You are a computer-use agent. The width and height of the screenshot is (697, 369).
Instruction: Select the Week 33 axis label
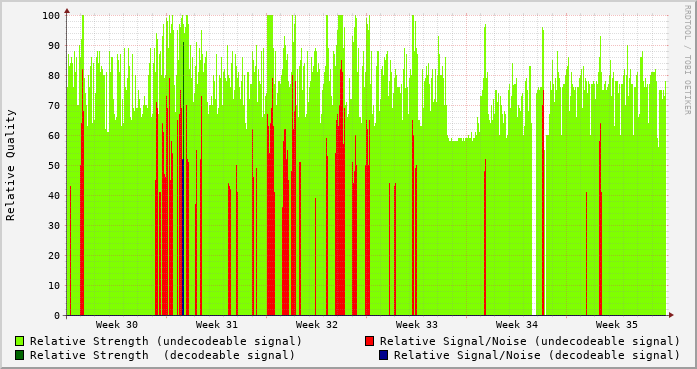pos(417,325)
